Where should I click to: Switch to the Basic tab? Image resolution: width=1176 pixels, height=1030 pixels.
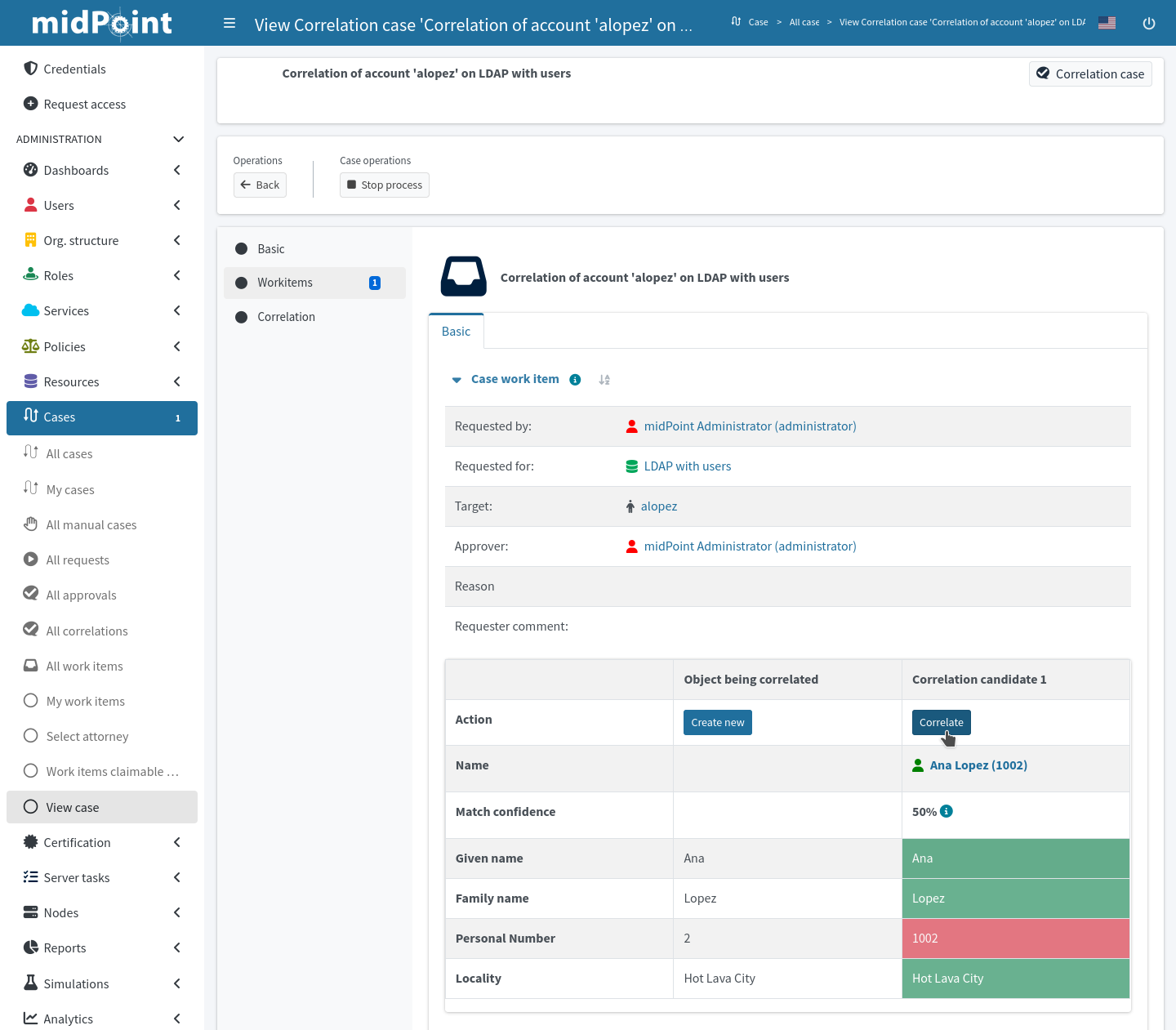pos(456,331)
